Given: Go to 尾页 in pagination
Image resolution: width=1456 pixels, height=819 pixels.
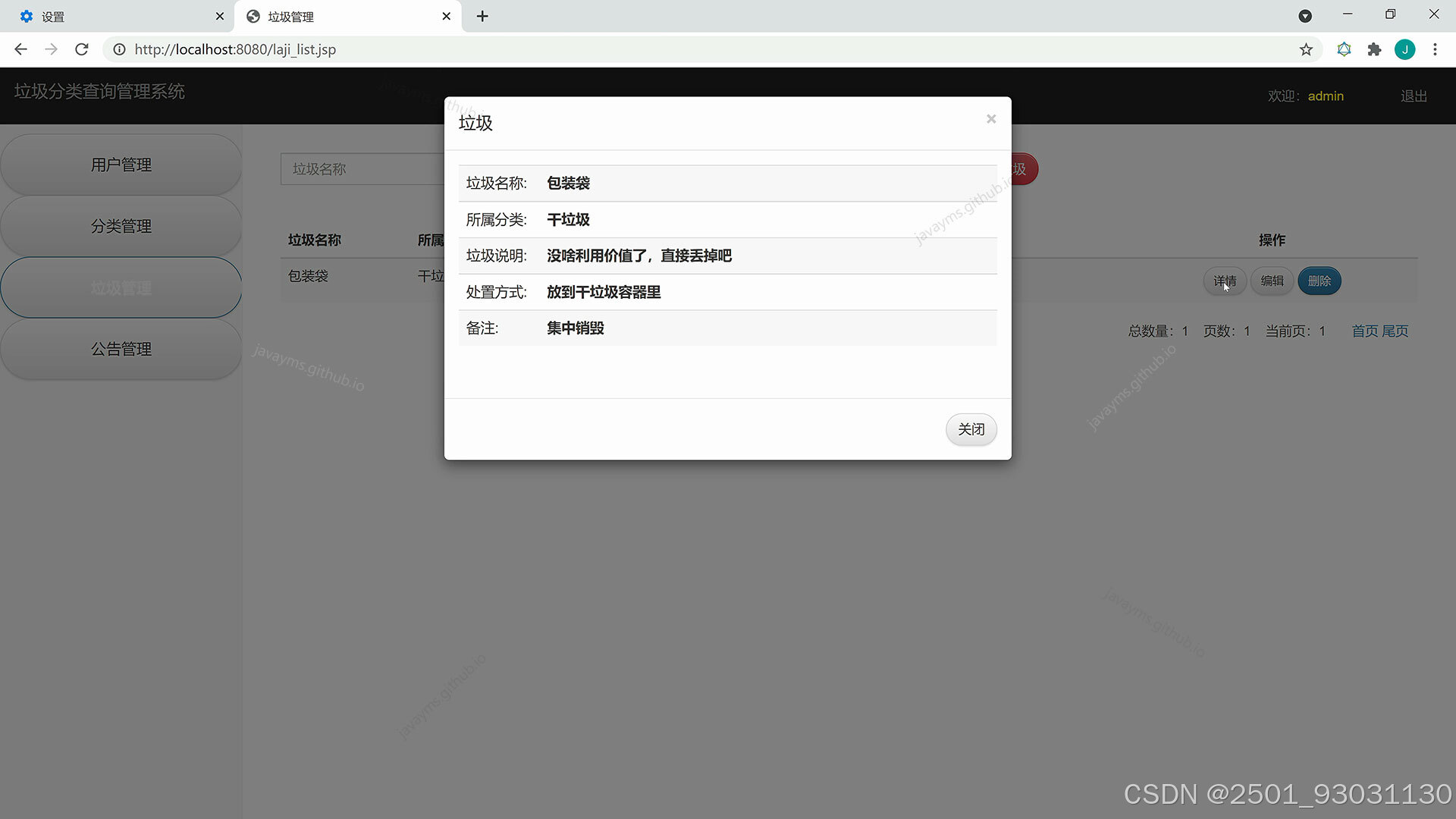Looking at the screenshot, I should [x=1395, y=331].
